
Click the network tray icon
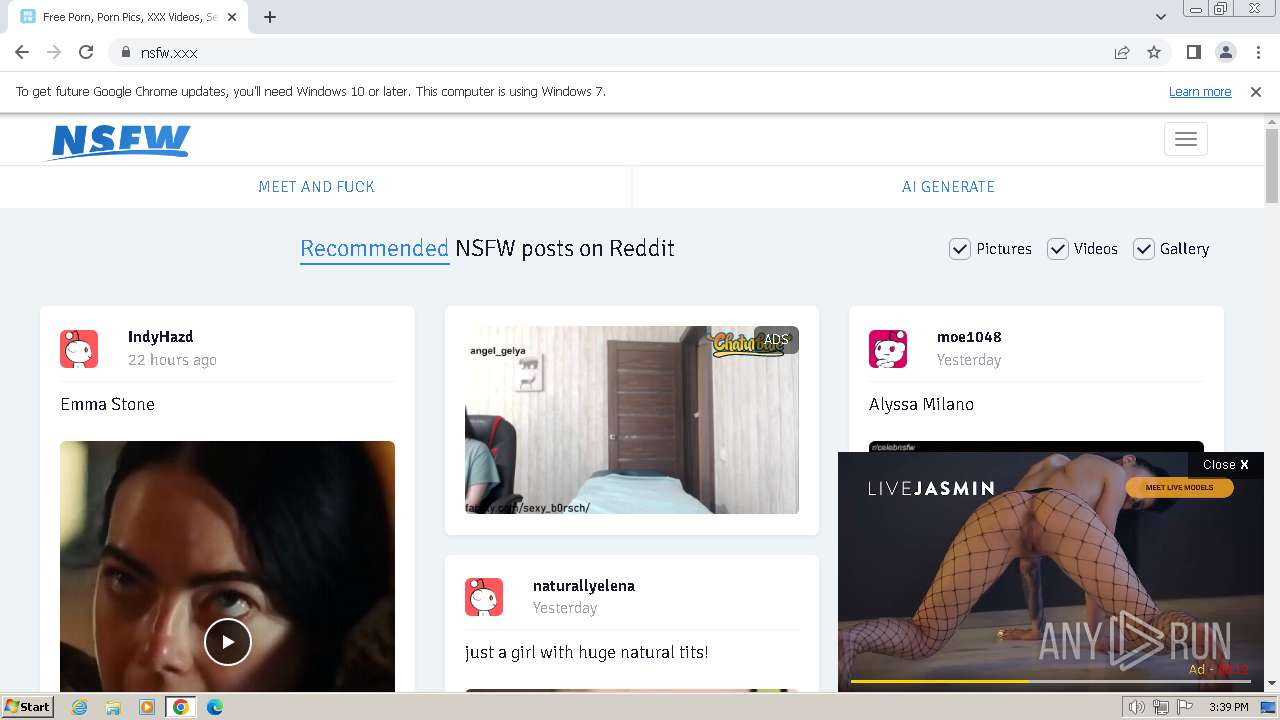click(x=1161, y=707)
